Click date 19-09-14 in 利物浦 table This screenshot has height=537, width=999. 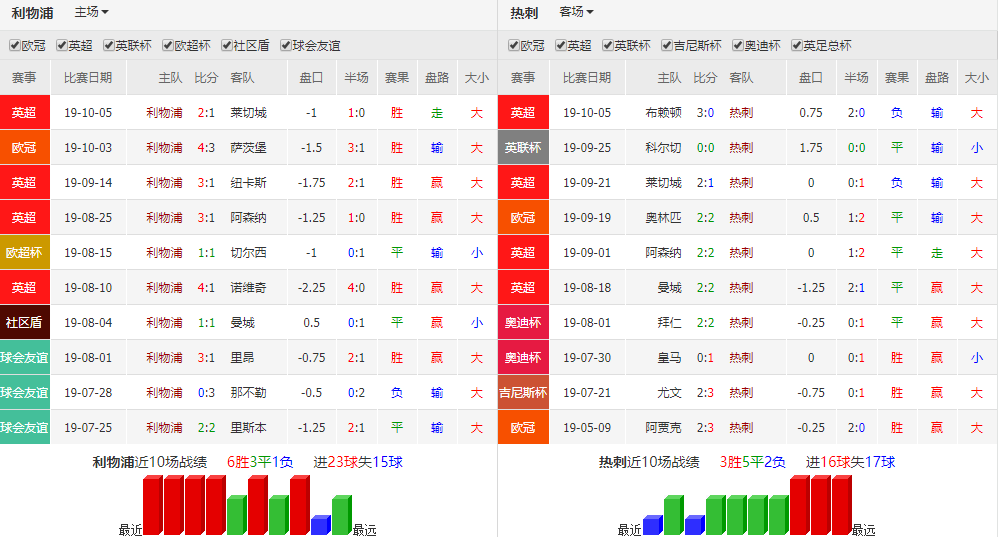pos(88,183)
